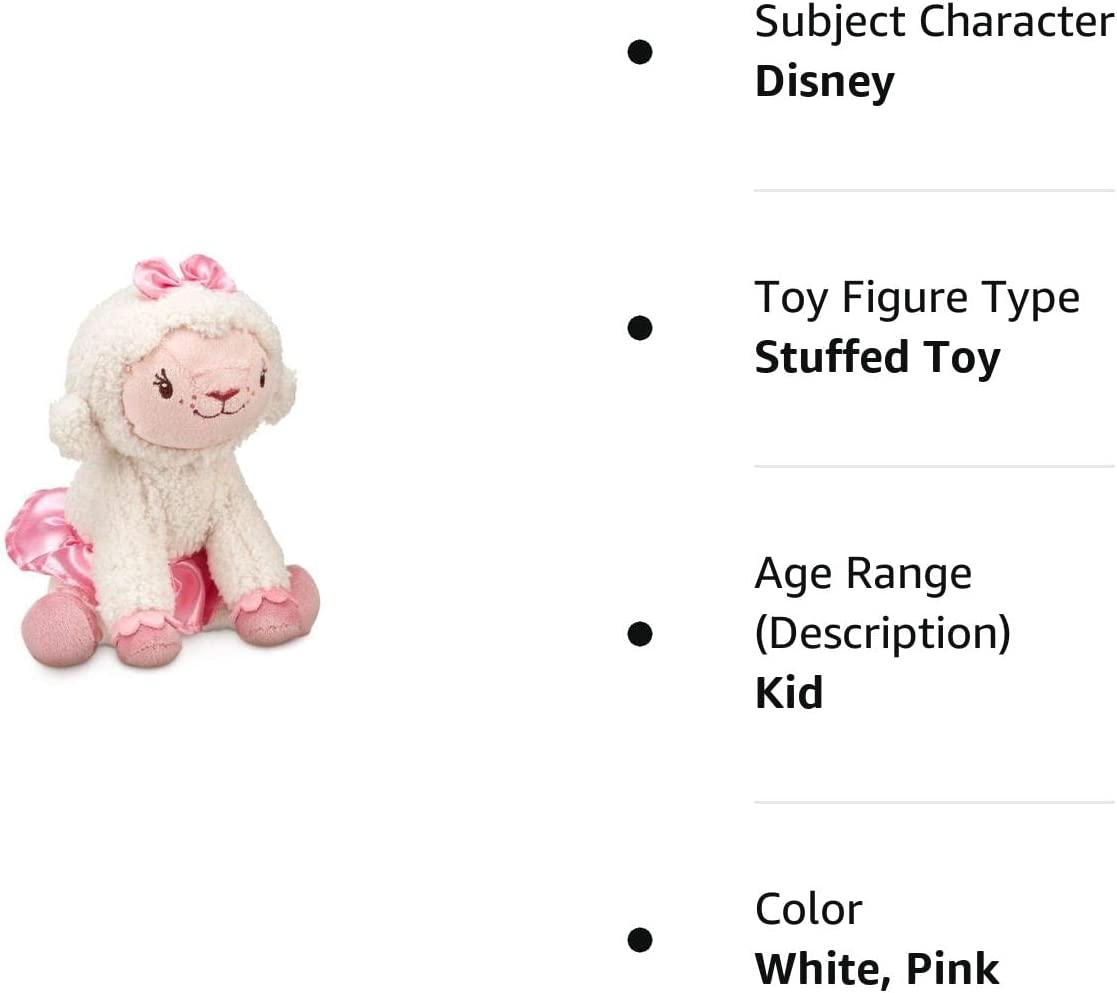The width and height of the screenshot is (1117, 993).
Task: Select the bold Kid value
Action: (x=789, y=693)
